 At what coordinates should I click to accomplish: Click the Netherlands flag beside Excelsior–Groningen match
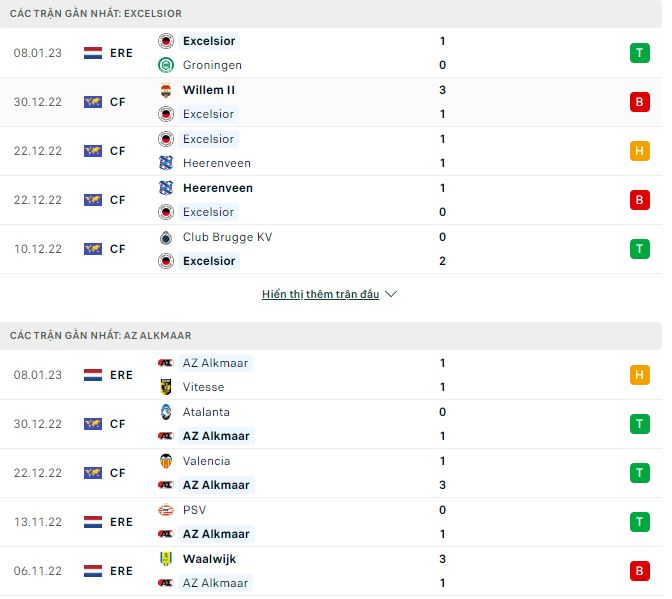click(93, 53)
